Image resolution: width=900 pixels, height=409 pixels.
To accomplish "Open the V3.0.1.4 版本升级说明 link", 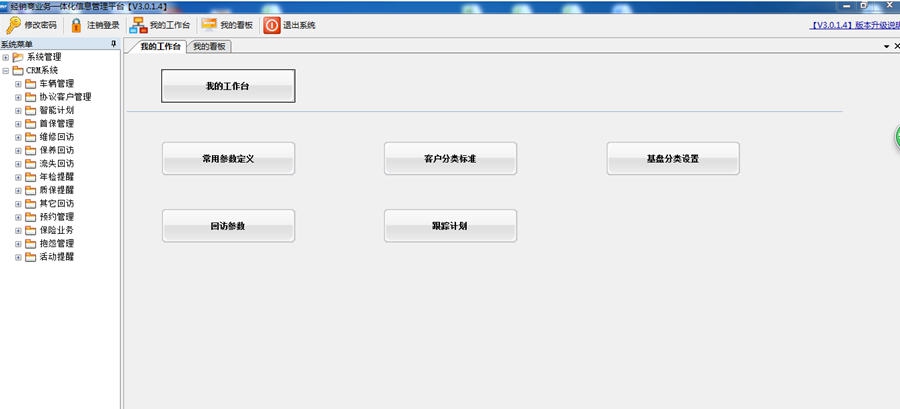I will tap(855, 25).
